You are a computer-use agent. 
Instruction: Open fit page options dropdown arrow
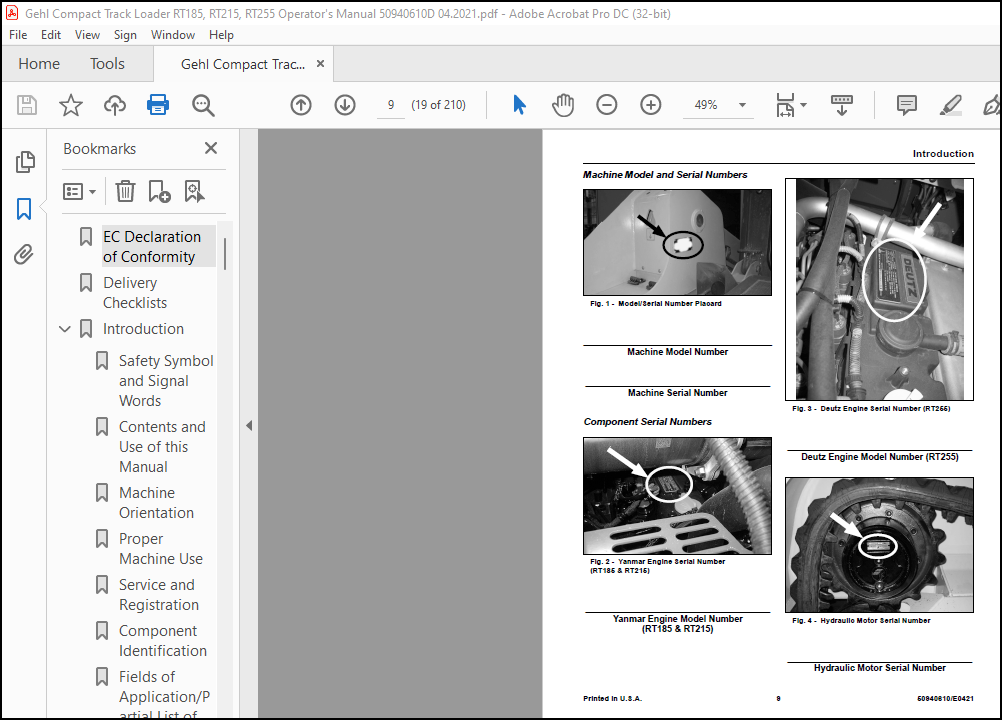(804, 105)
